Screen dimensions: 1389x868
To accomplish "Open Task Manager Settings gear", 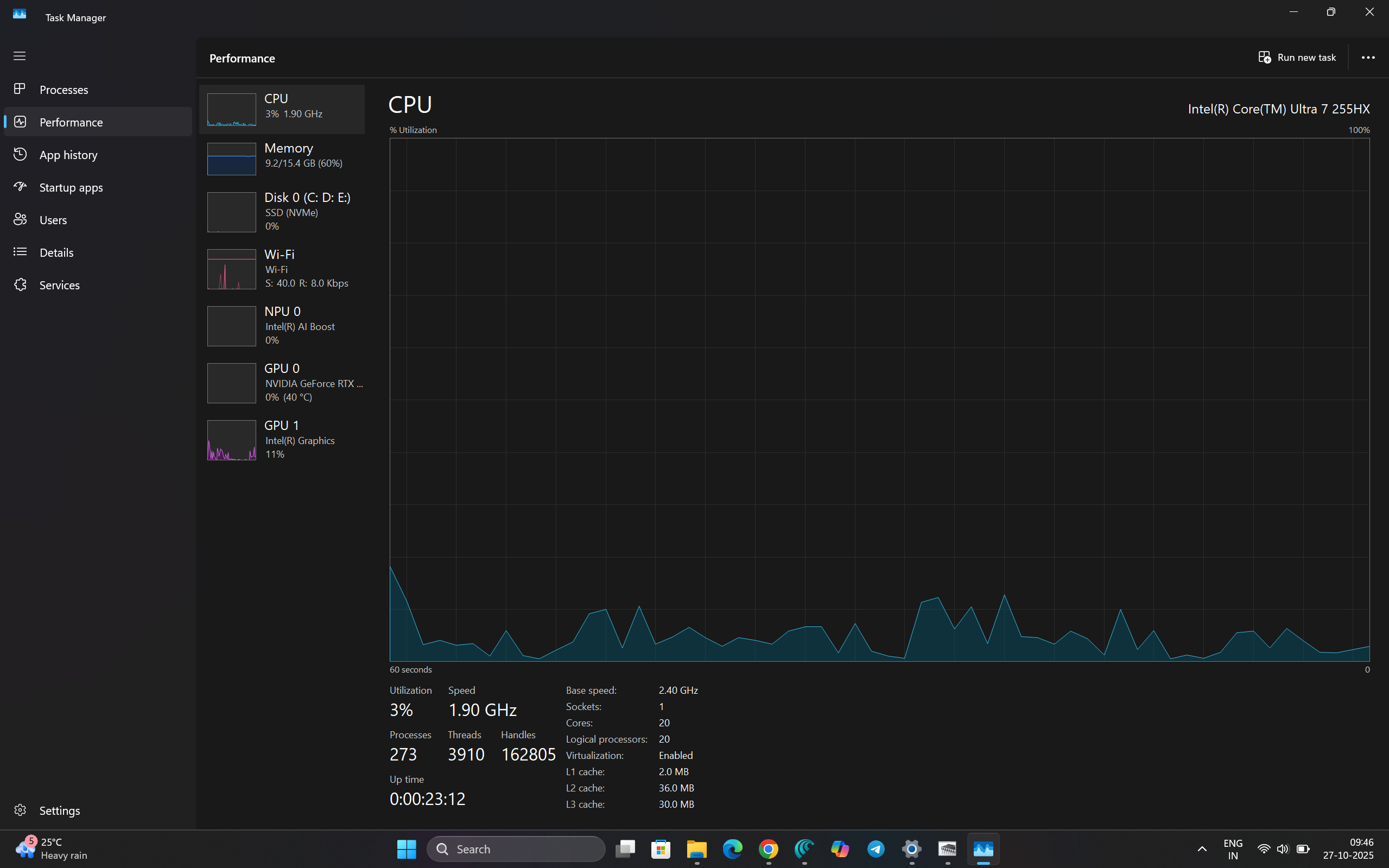I will (20, 810).
